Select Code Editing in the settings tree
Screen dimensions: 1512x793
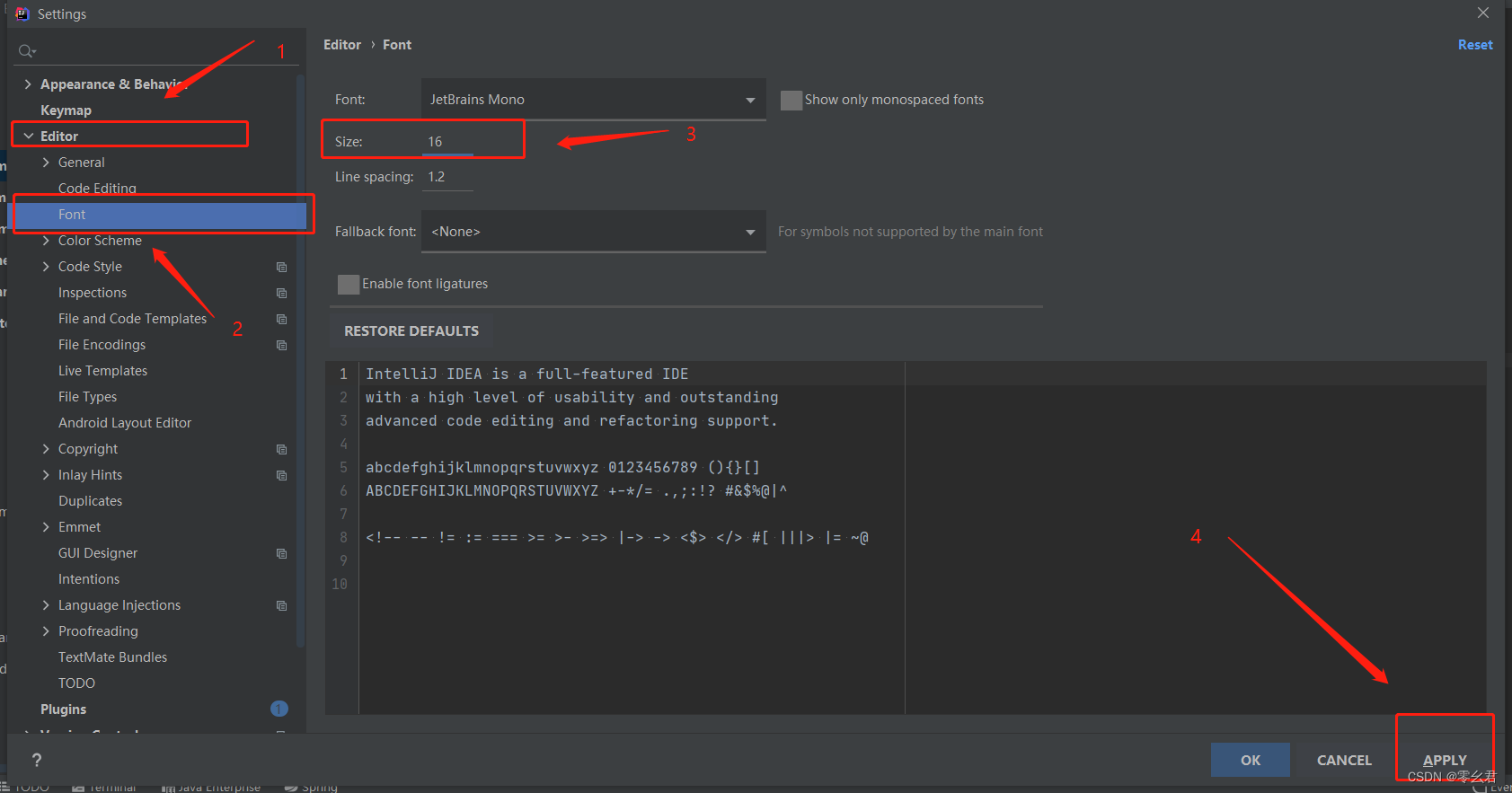[97, 189]
